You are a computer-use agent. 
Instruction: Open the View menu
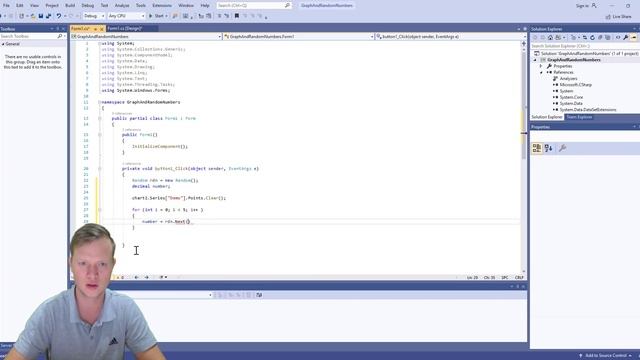tap(34, 5)
